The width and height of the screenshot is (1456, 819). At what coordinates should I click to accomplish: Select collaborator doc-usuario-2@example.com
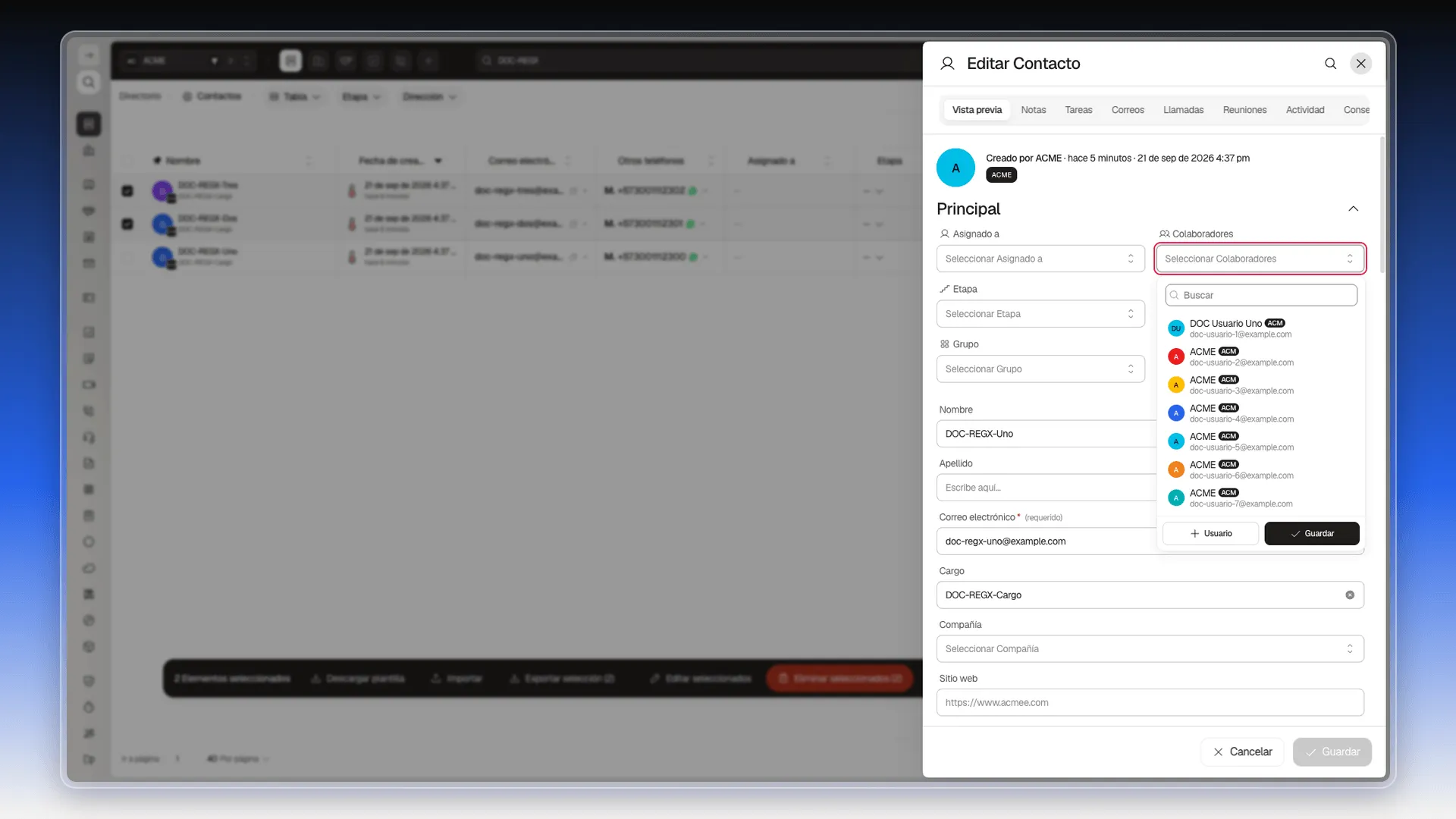[1260, 356]
